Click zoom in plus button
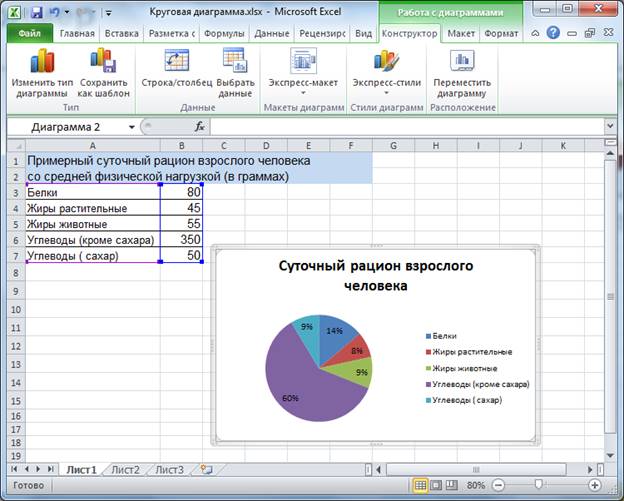Screen dimensions: 624x501 click(594, 485)
